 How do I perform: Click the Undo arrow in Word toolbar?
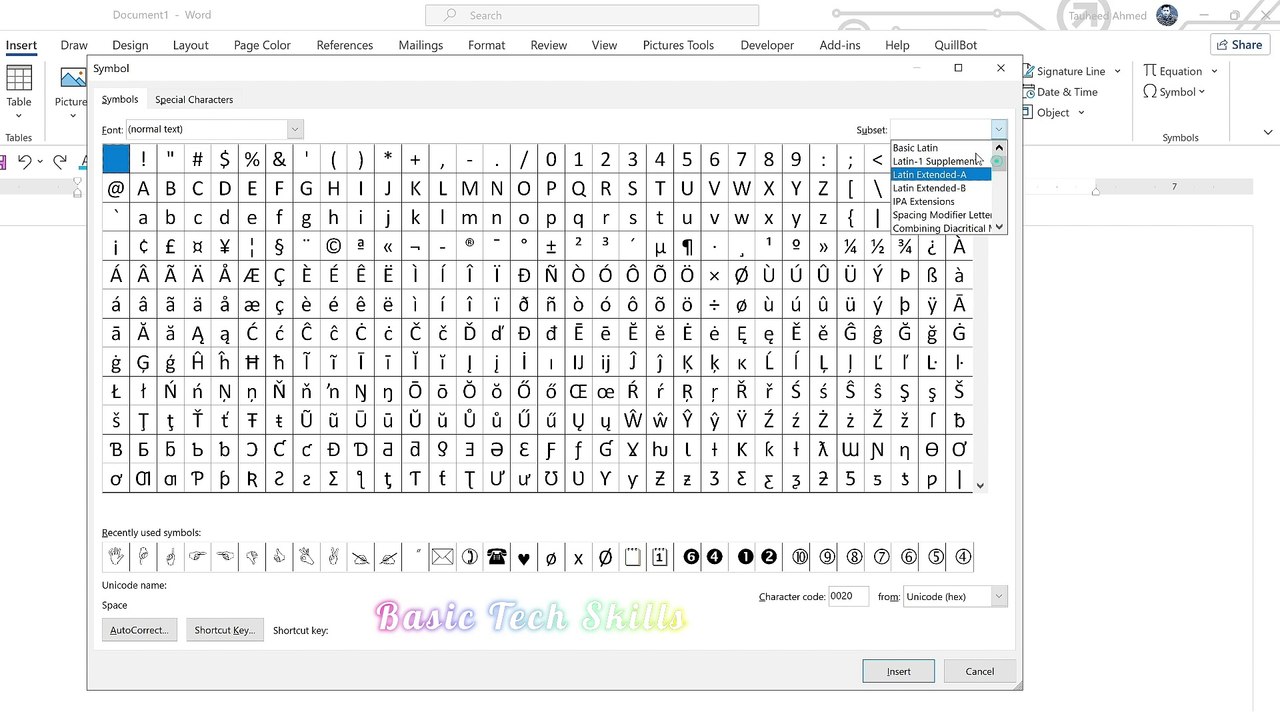coord(24,162)
